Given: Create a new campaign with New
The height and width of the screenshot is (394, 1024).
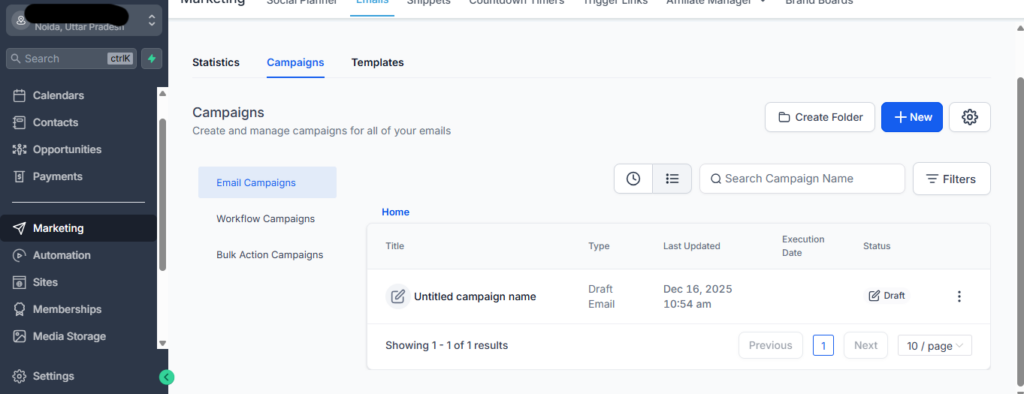Looking at the screenshot, I should (912, 117).
